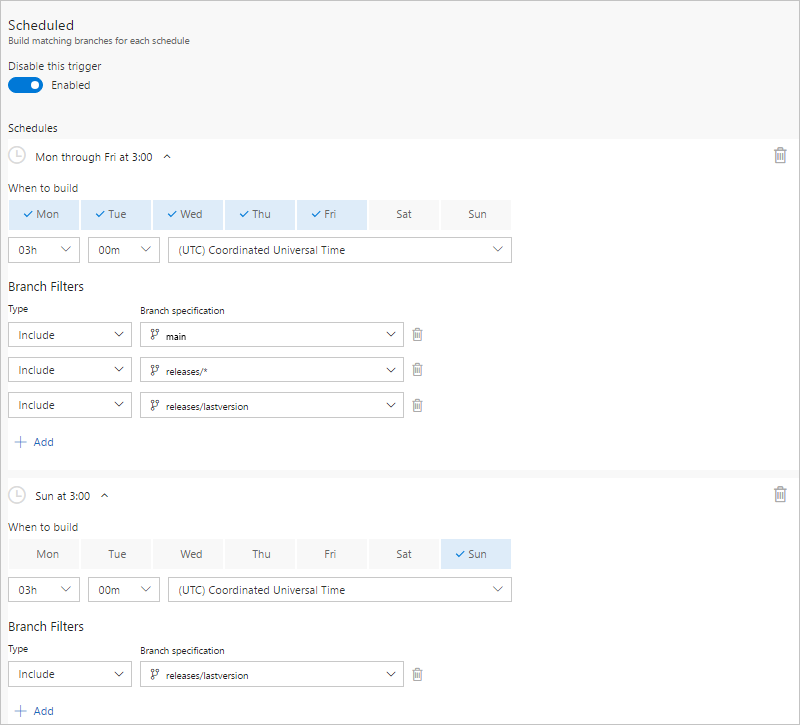Add a branch filter to weekday schedule
This screenshot has width=800, height=725.
coord(34,442)
